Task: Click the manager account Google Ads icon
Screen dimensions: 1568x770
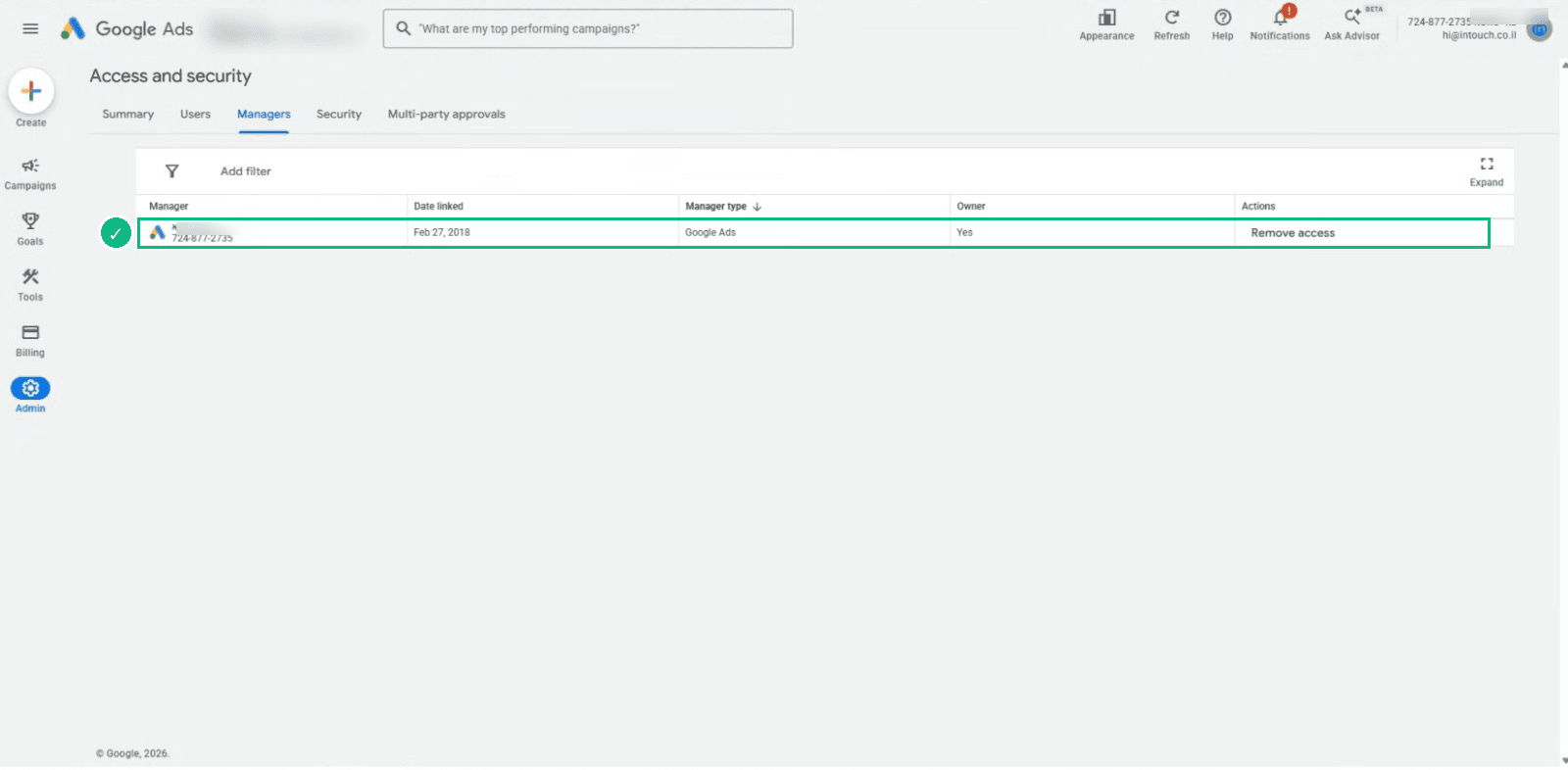Action: [x=158, y=233]
